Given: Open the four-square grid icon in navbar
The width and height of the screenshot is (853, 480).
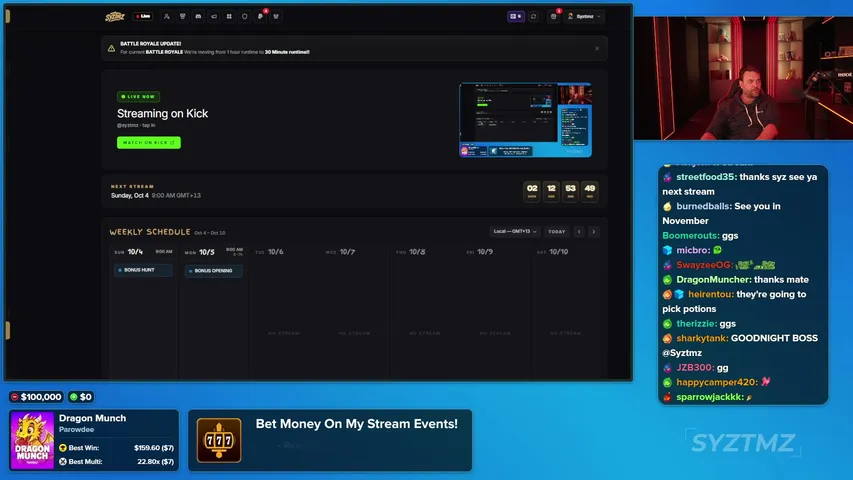Looking at the screenshot, I should [x=229, y=16].
